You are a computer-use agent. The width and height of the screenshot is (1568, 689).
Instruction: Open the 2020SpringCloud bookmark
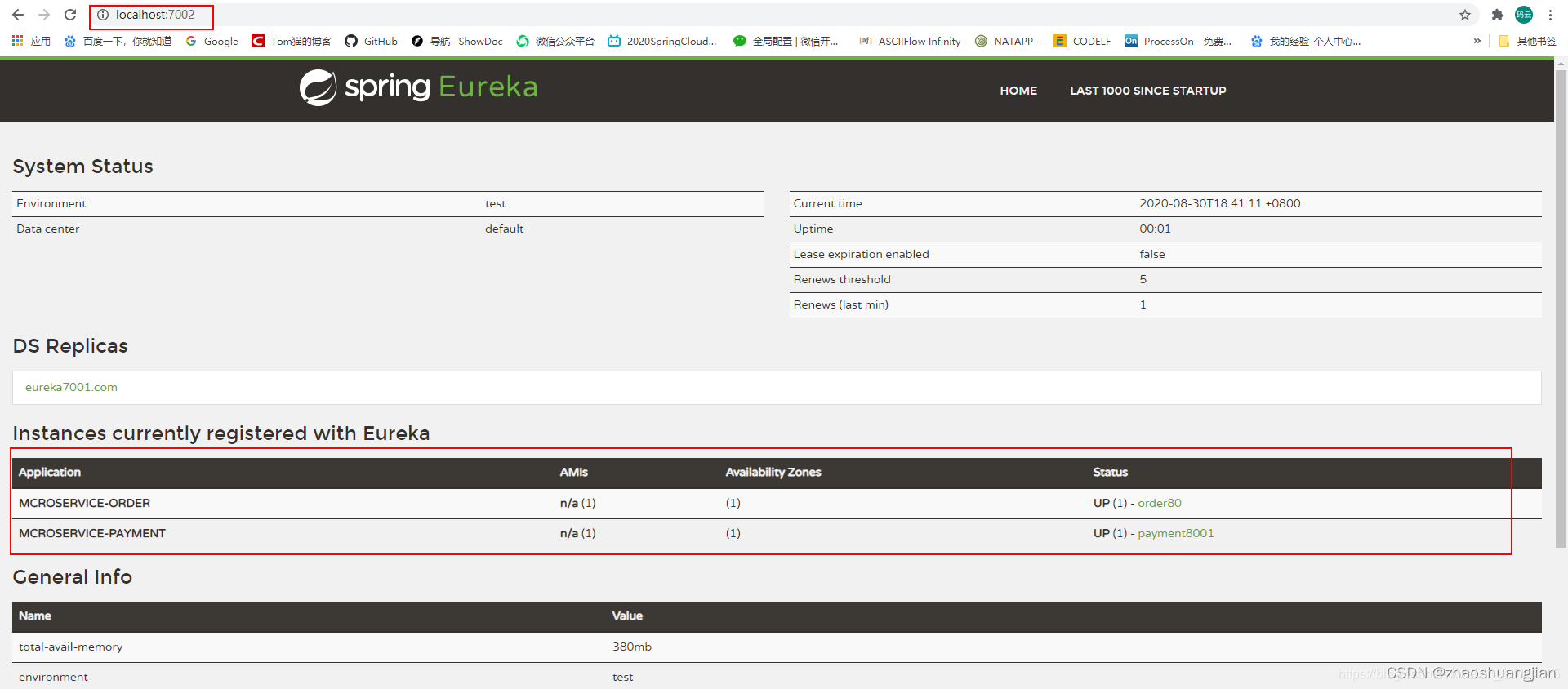pos(662,41)
